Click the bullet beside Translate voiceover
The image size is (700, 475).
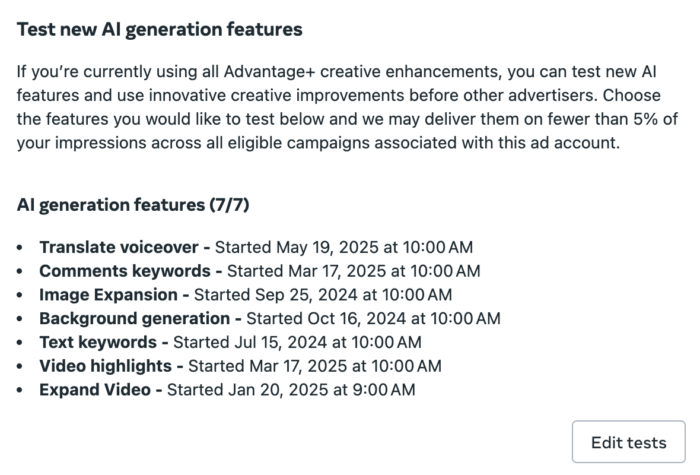23,248
